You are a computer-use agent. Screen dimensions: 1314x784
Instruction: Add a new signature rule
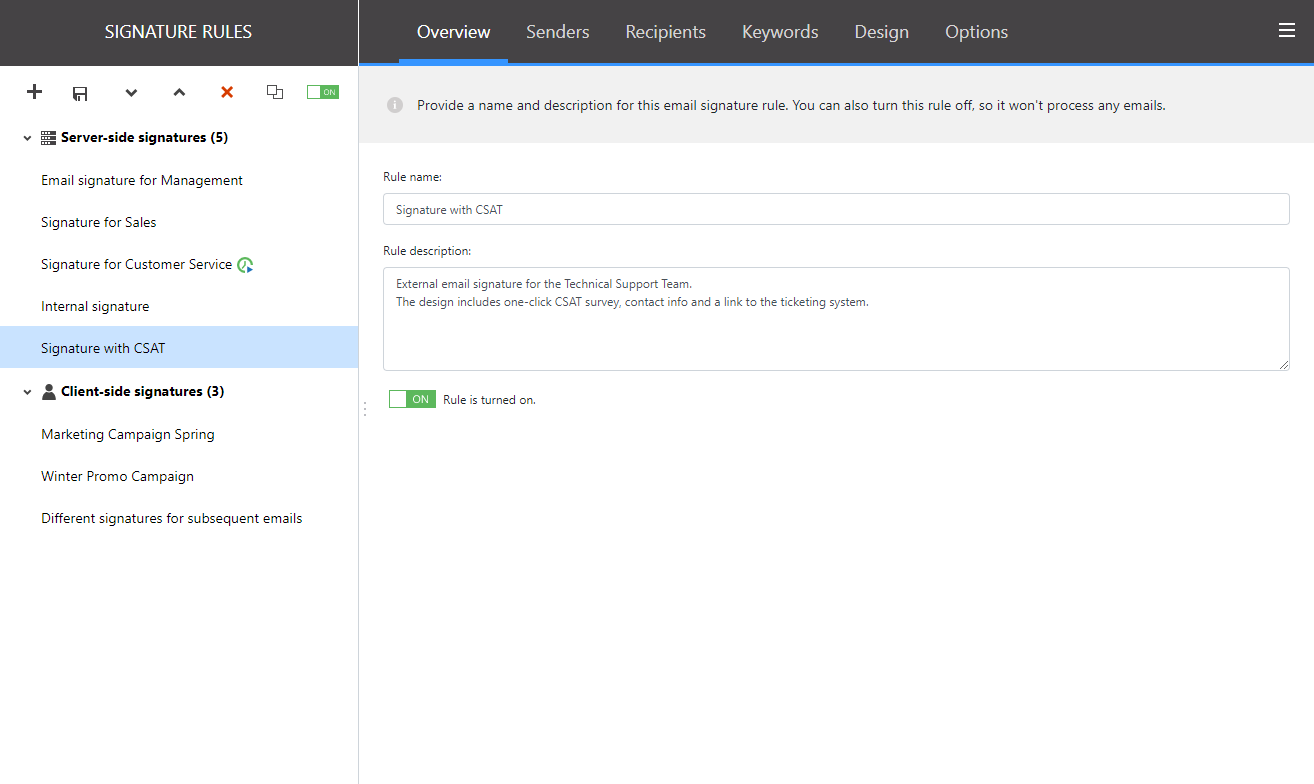click(33, 92)
